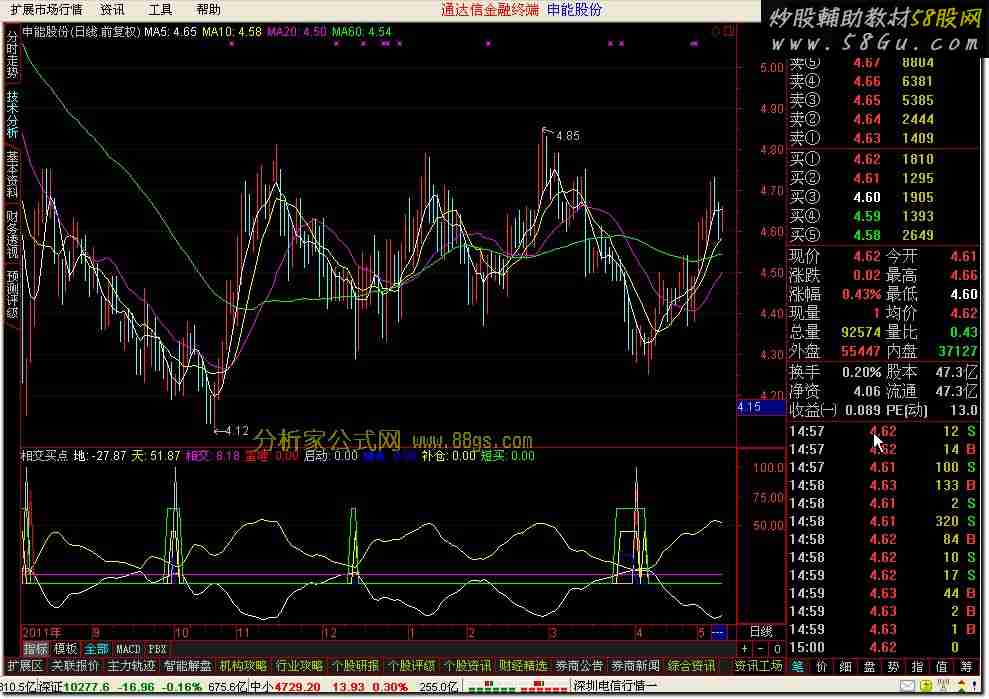Select the 值 tab in quote panel
Viewport: 989px width, 699px height.
click(942, 666)
